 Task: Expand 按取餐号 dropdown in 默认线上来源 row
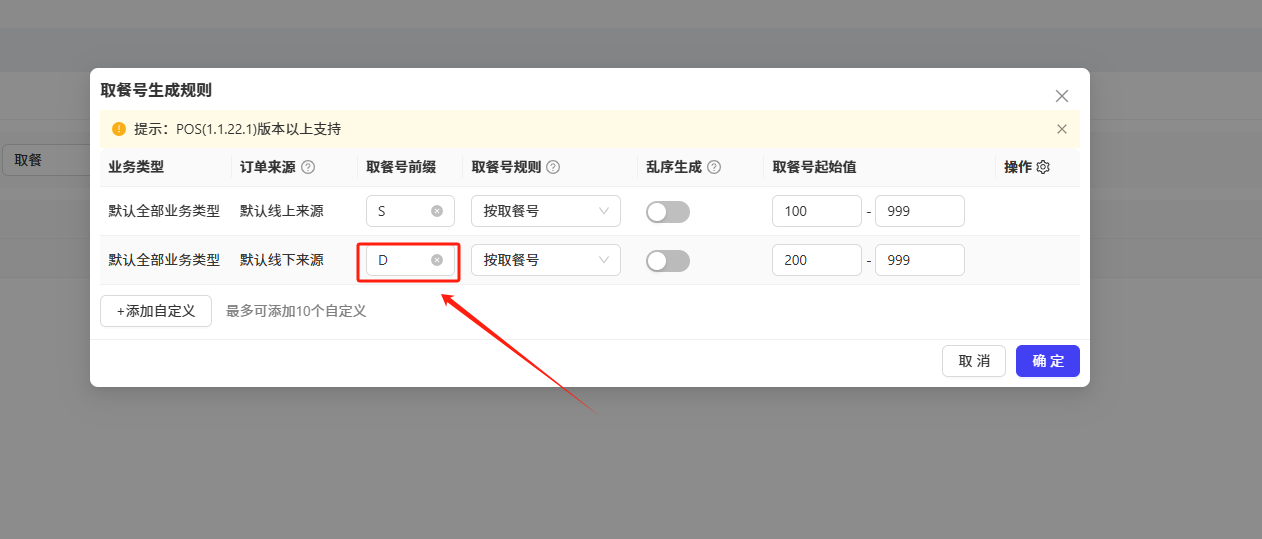tap(546, 211)
